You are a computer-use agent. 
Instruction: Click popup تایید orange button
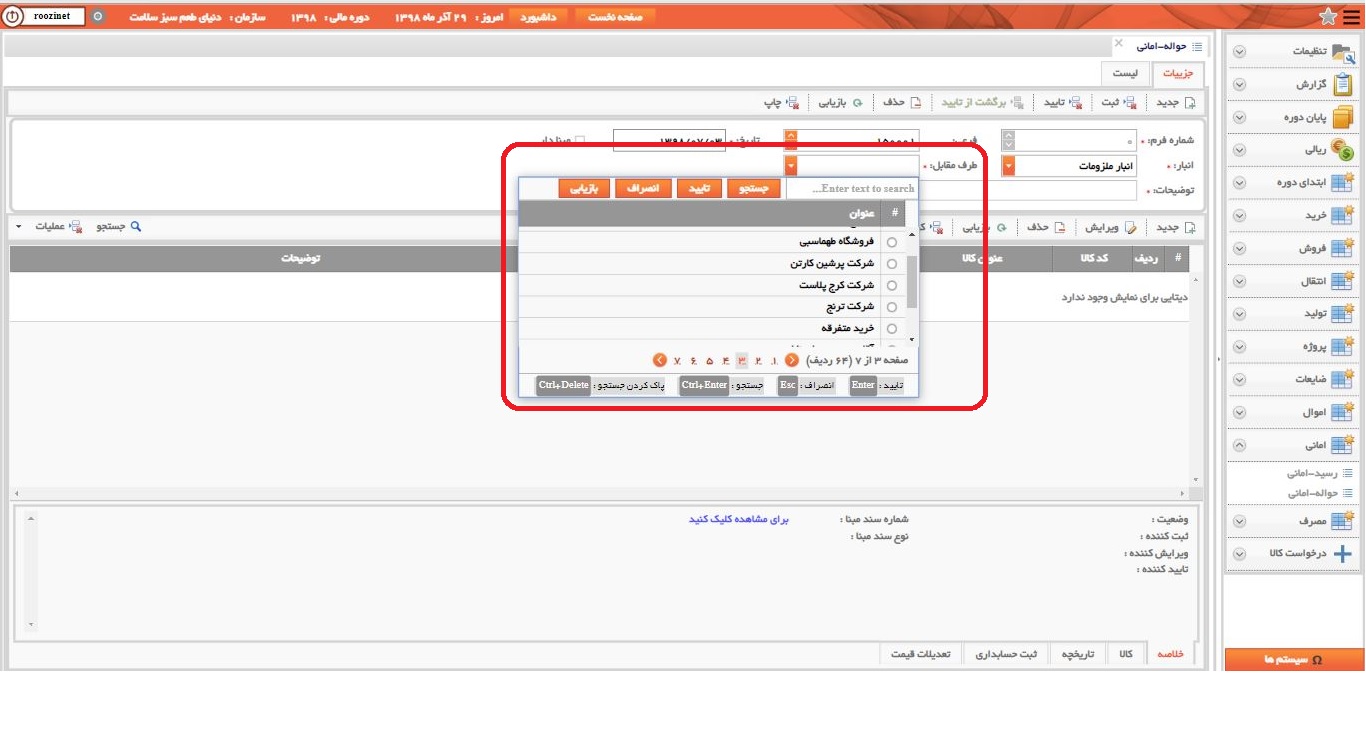coord(699,188)
